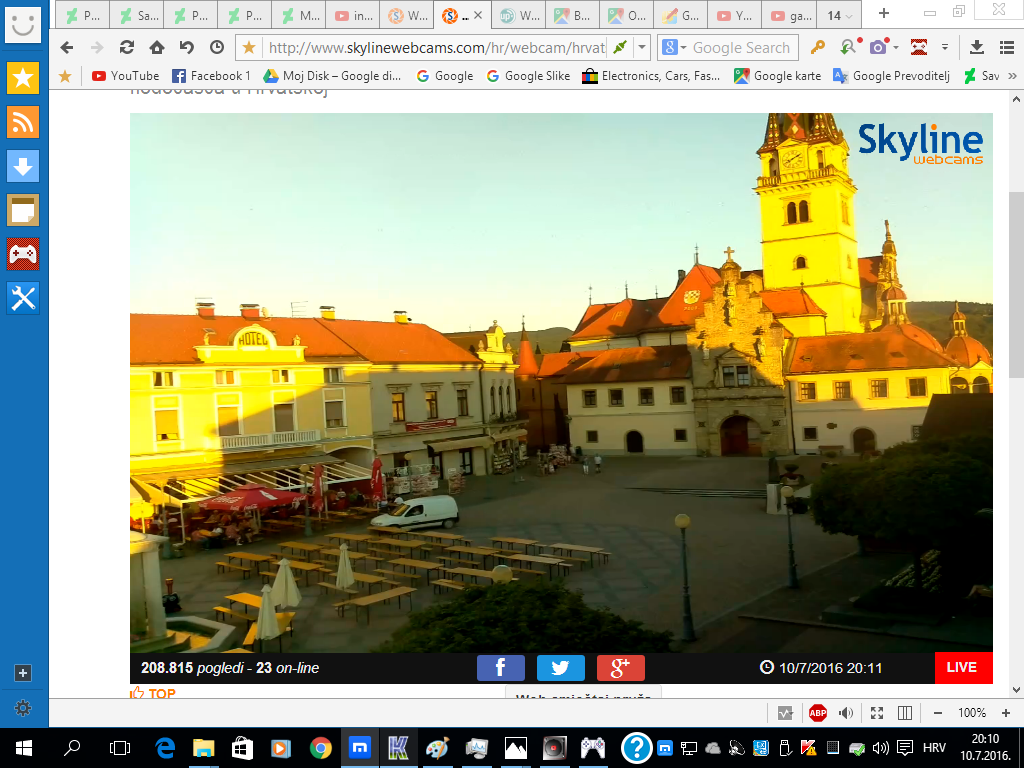Open the game controller sidebar icon

23,254
